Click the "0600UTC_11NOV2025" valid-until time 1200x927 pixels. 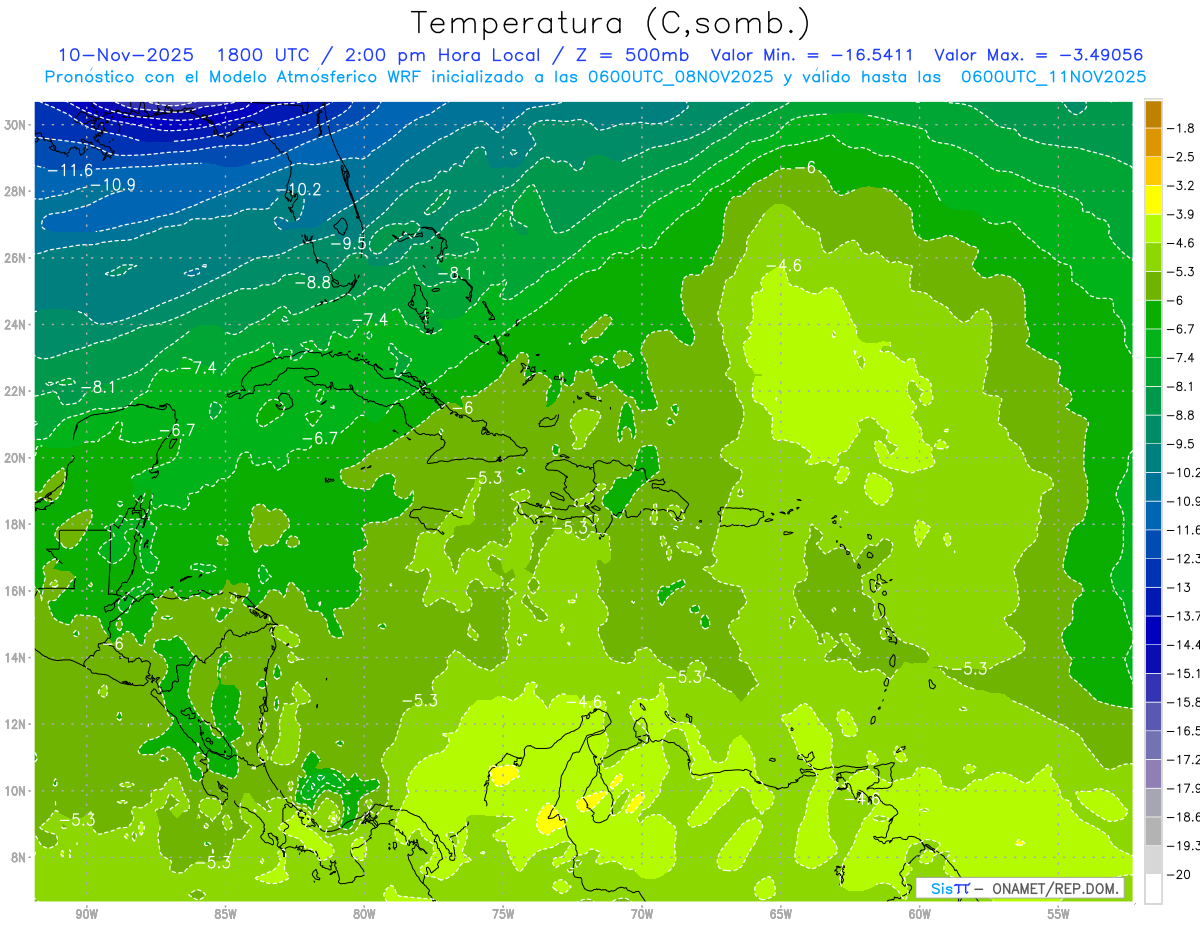[1053, 77]
